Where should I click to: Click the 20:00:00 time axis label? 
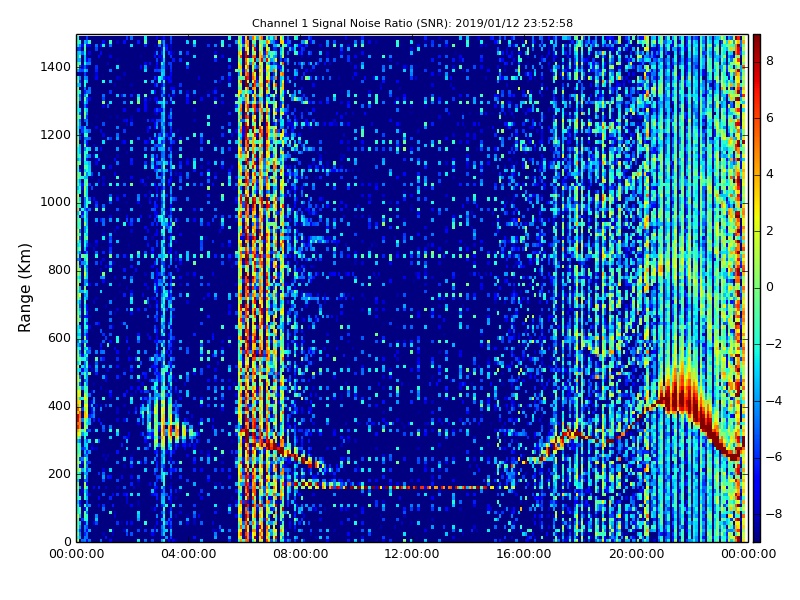pyautogui.click(x=637, y=554)
